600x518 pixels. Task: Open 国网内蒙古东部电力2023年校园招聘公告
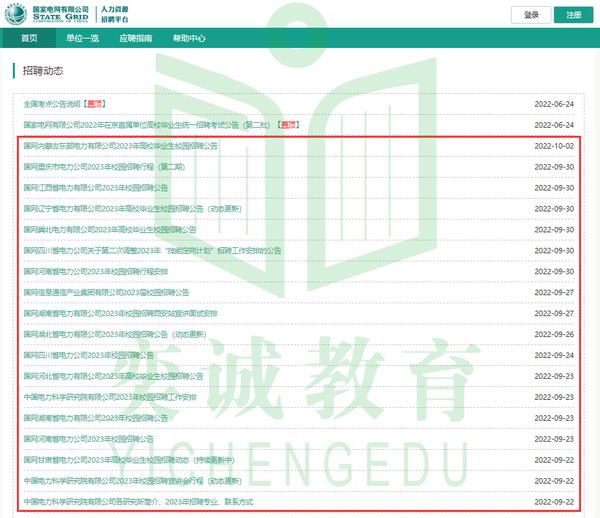[x=121, y=146]
